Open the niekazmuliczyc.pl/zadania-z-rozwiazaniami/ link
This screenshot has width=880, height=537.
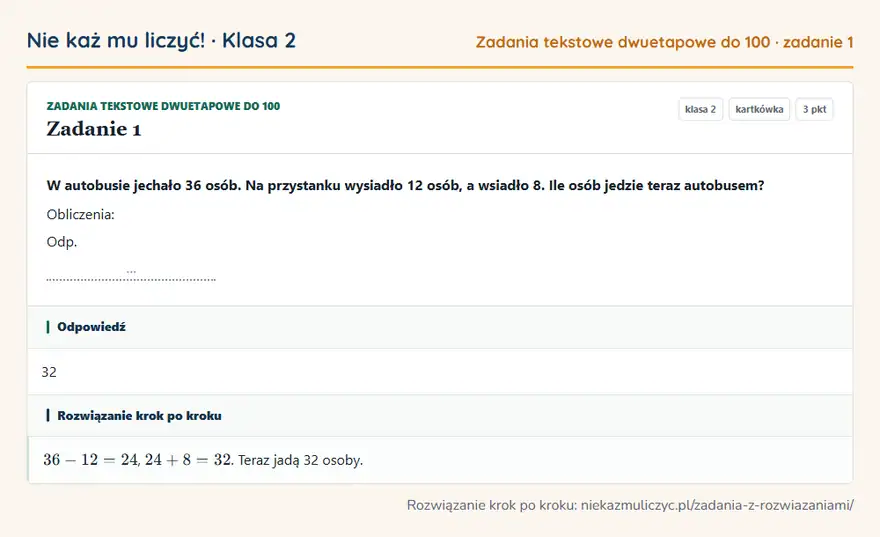click(x=717, y=505)
